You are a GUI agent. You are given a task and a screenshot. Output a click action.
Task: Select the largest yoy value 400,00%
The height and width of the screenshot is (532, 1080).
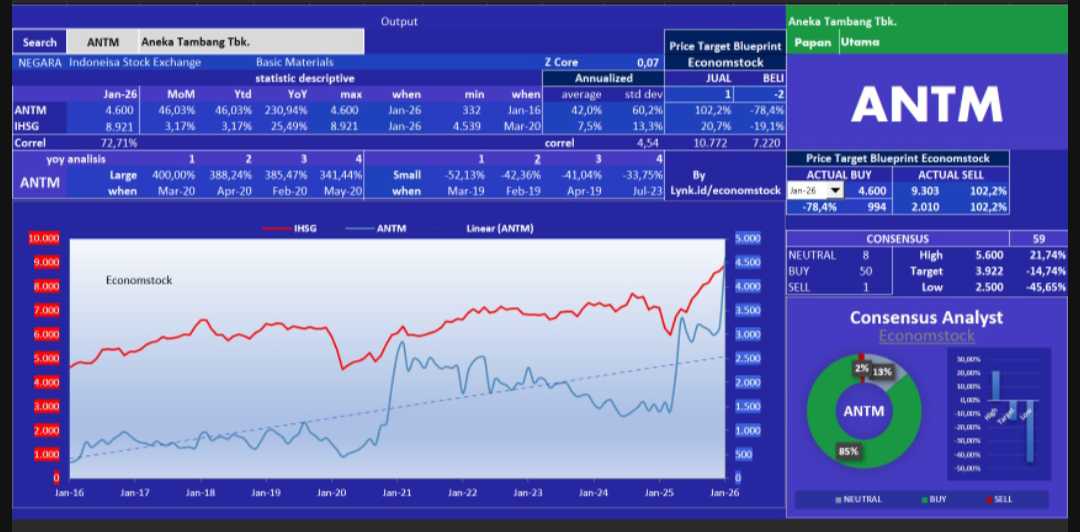(x=173, y=175)
